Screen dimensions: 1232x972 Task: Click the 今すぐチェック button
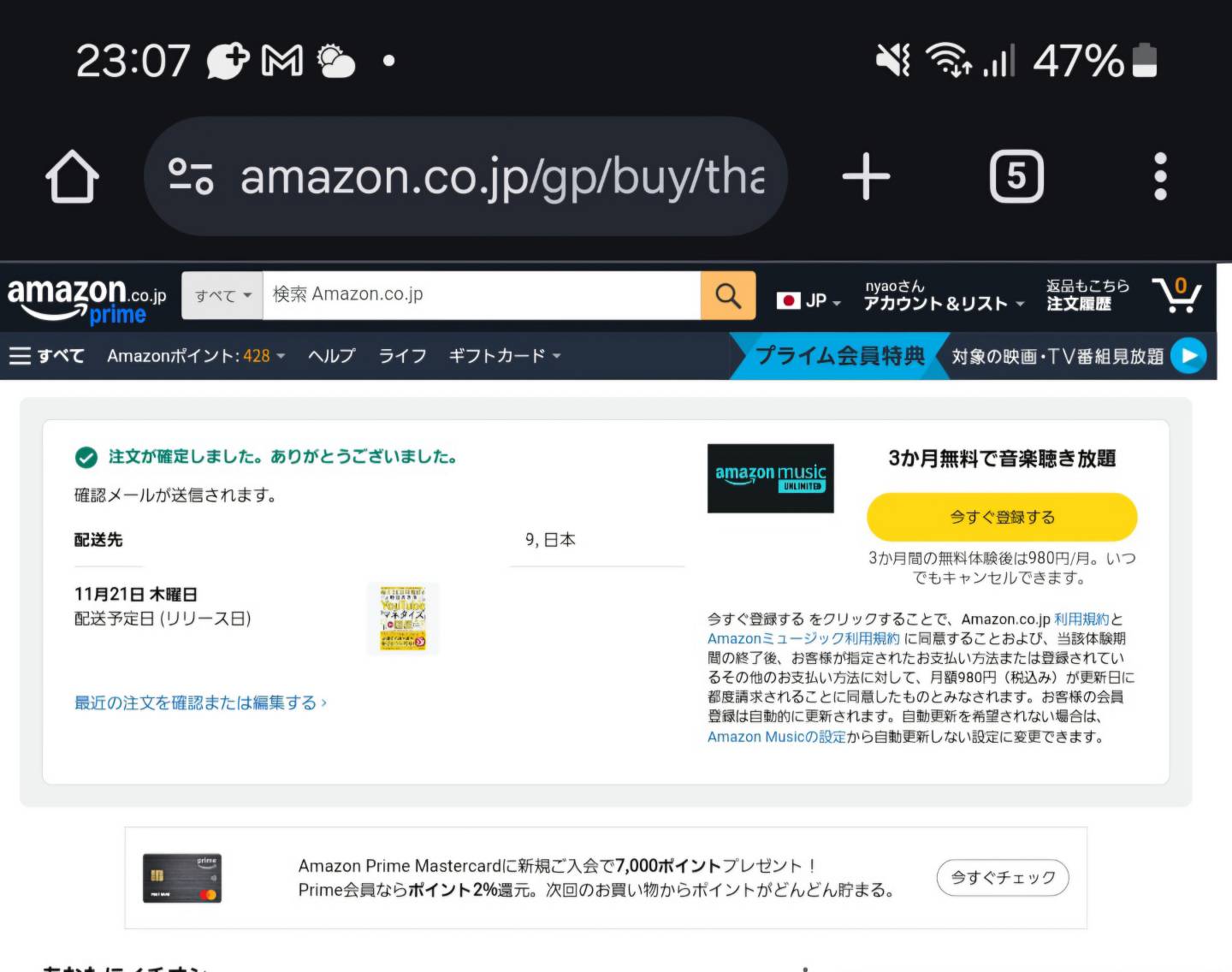point(1003,877)
